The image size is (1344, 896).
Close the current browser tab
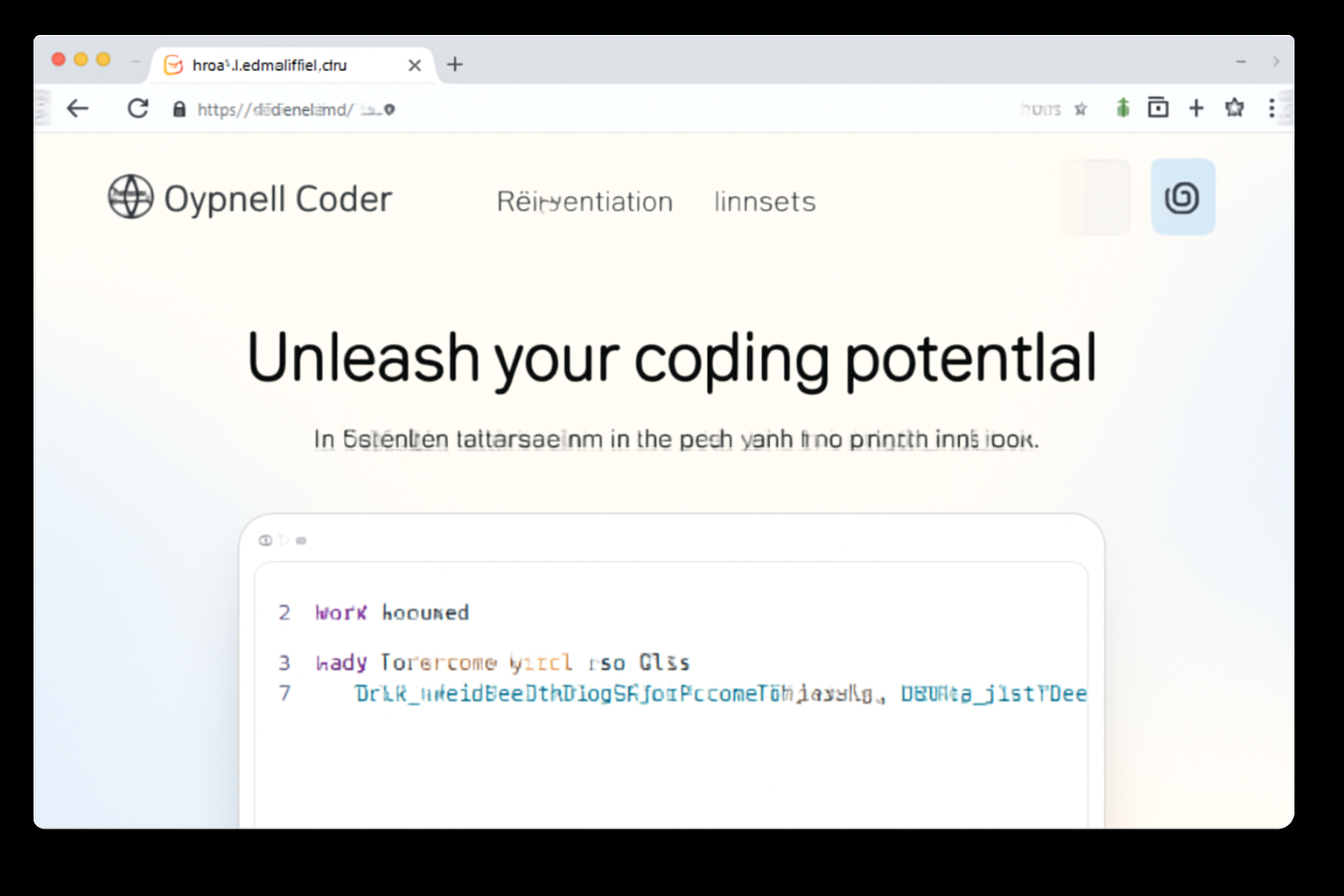(x=415, y=65)
